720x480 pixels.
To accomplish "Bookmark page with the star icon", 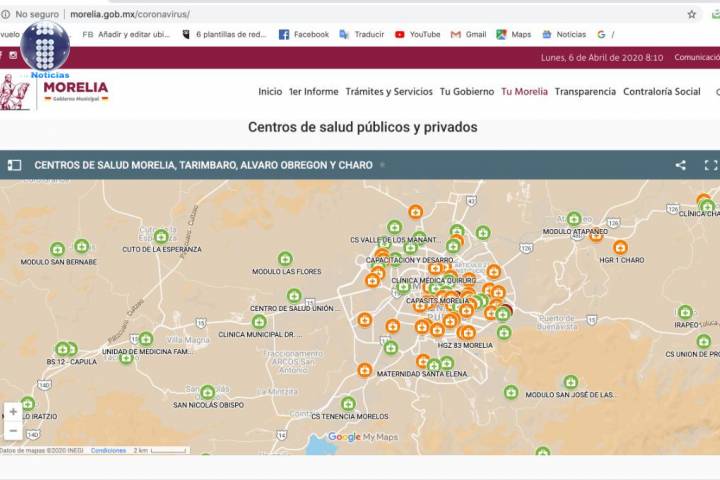I will tap(691, 15).
